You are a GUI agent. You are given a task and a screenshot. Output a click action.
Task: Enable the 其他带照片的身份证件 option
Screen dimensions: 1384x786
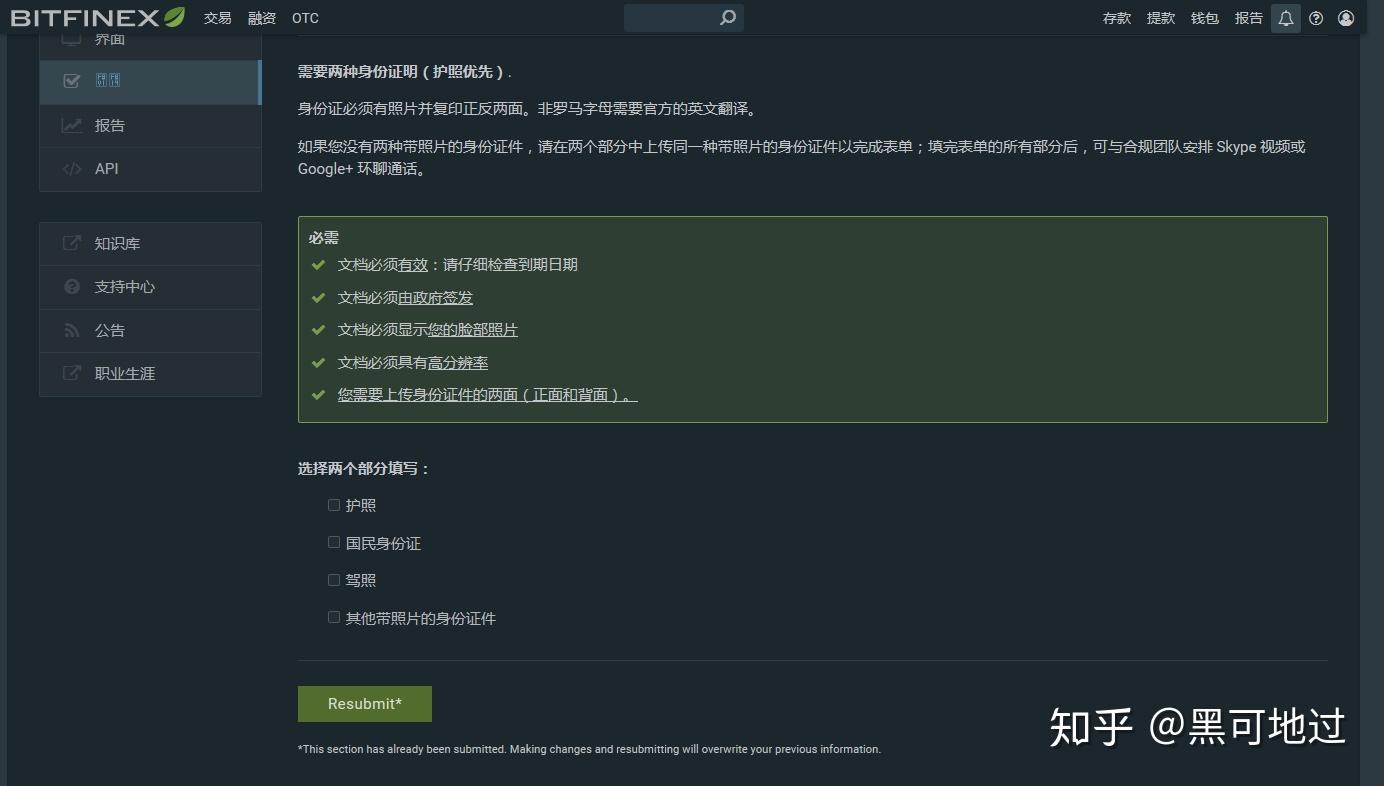point(333,616)
